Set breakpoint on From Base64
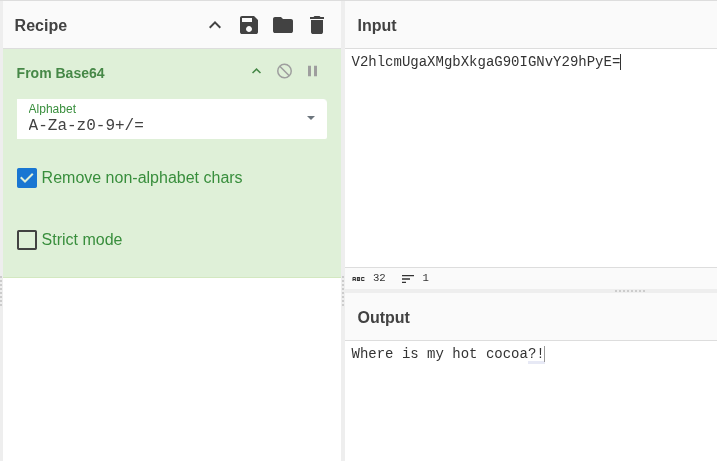Image resolution: width=717 pixels, height=461 pixels. (x=312, y=71)
